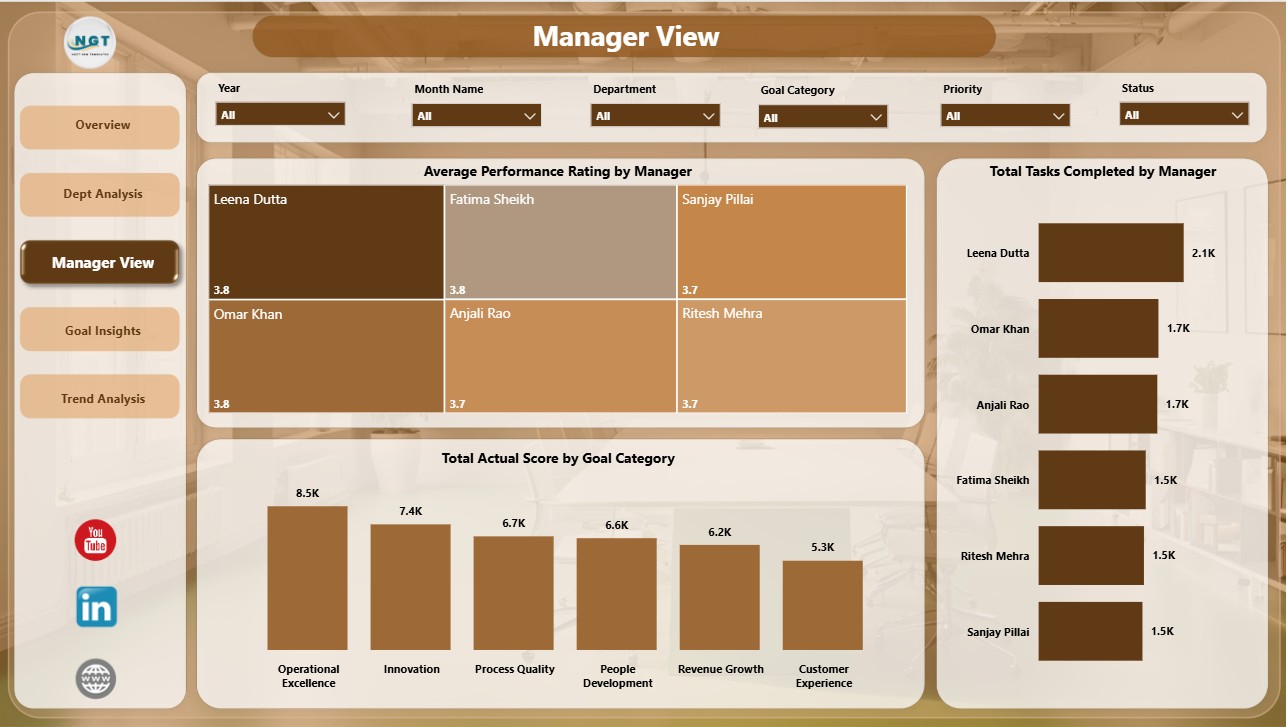Click 'Total Tasks Completed by Manager' title
This screenshot has height=727, width=1286.
(1103, 172)
